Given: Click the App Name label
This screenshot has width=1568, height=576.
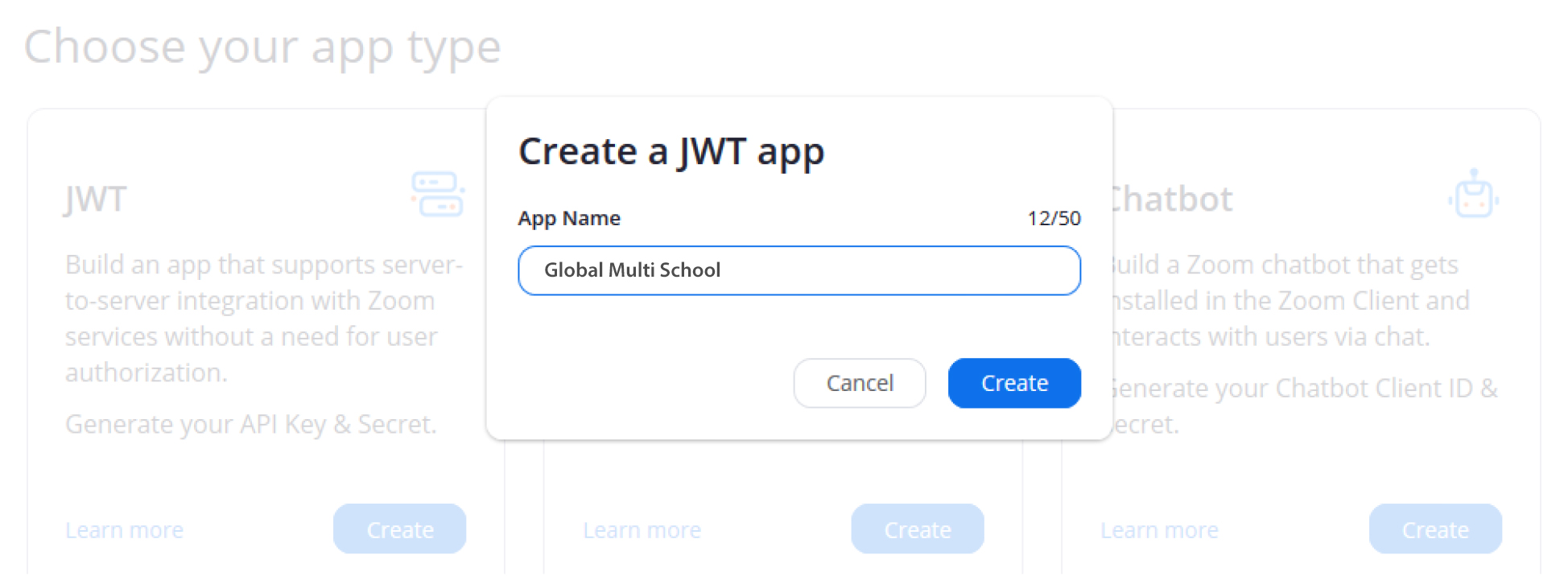Looking at the screenshot, I should [x=569, y=218].
